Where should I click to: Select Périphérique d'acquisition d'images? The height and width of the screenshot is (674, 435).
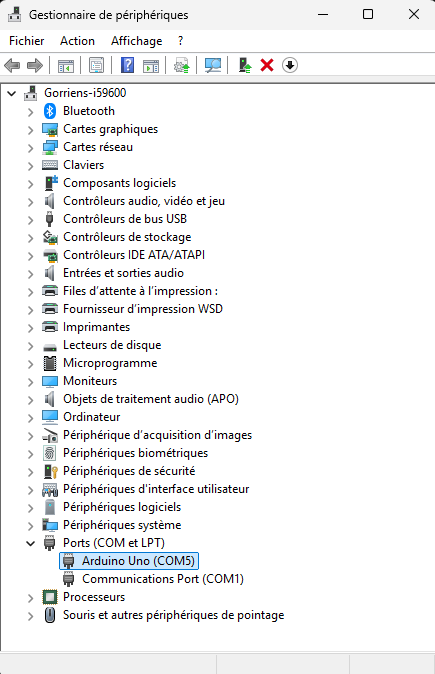[x=158, y=435]
